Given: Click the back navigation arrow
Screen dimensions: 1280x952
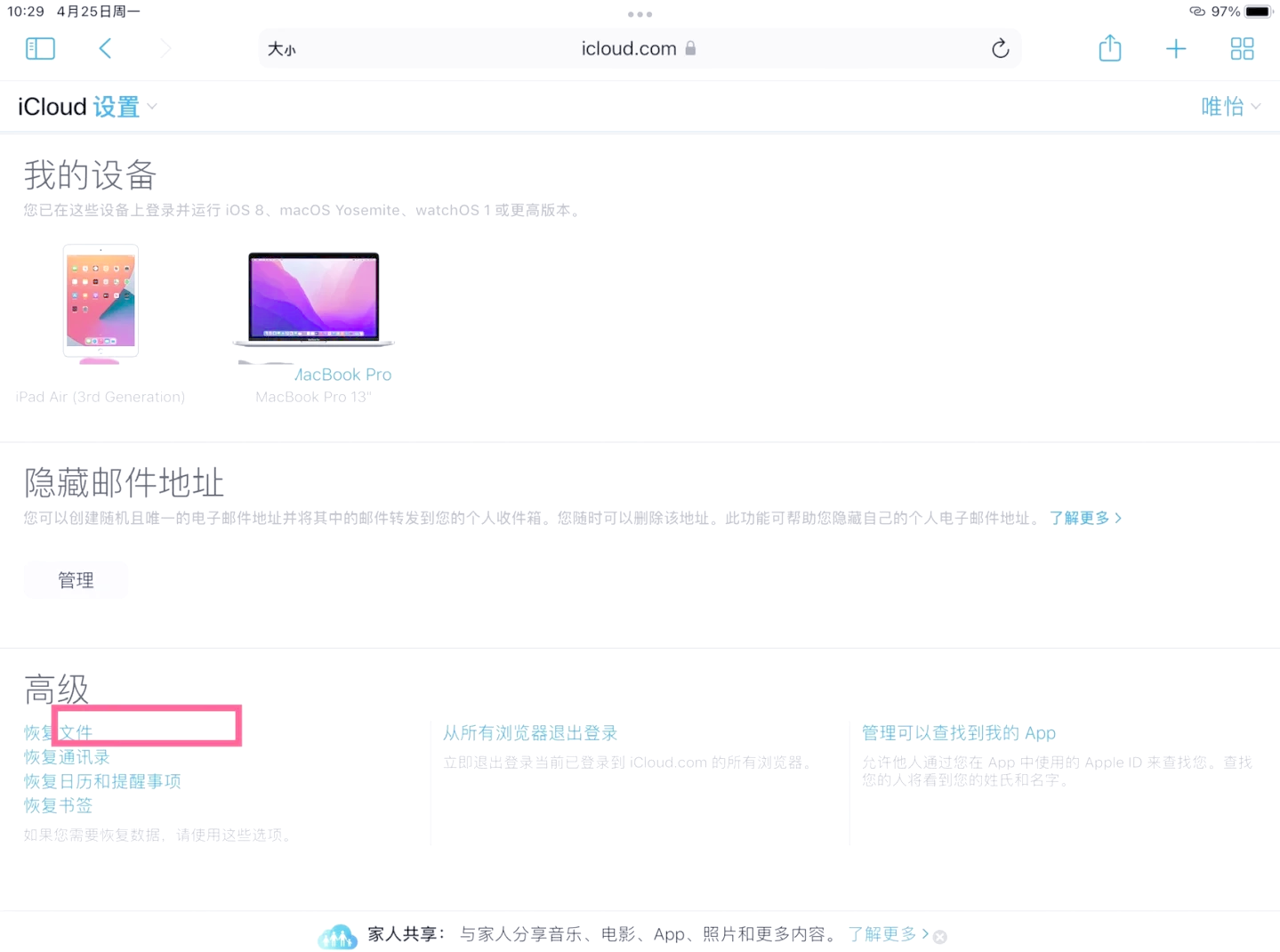Looking at the screenshot, I should (105, 48).
